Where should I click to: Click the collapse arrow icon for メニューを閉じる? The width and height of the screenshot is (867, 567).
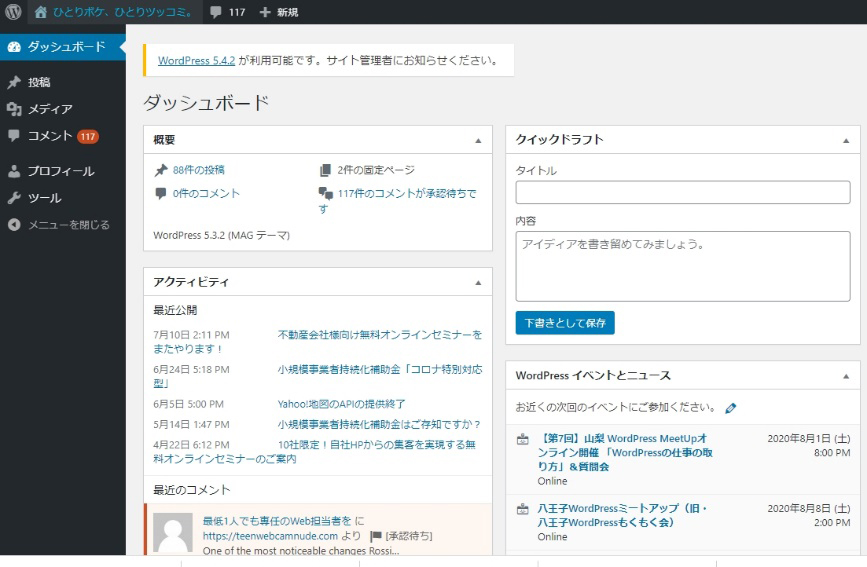click(14, 225)
